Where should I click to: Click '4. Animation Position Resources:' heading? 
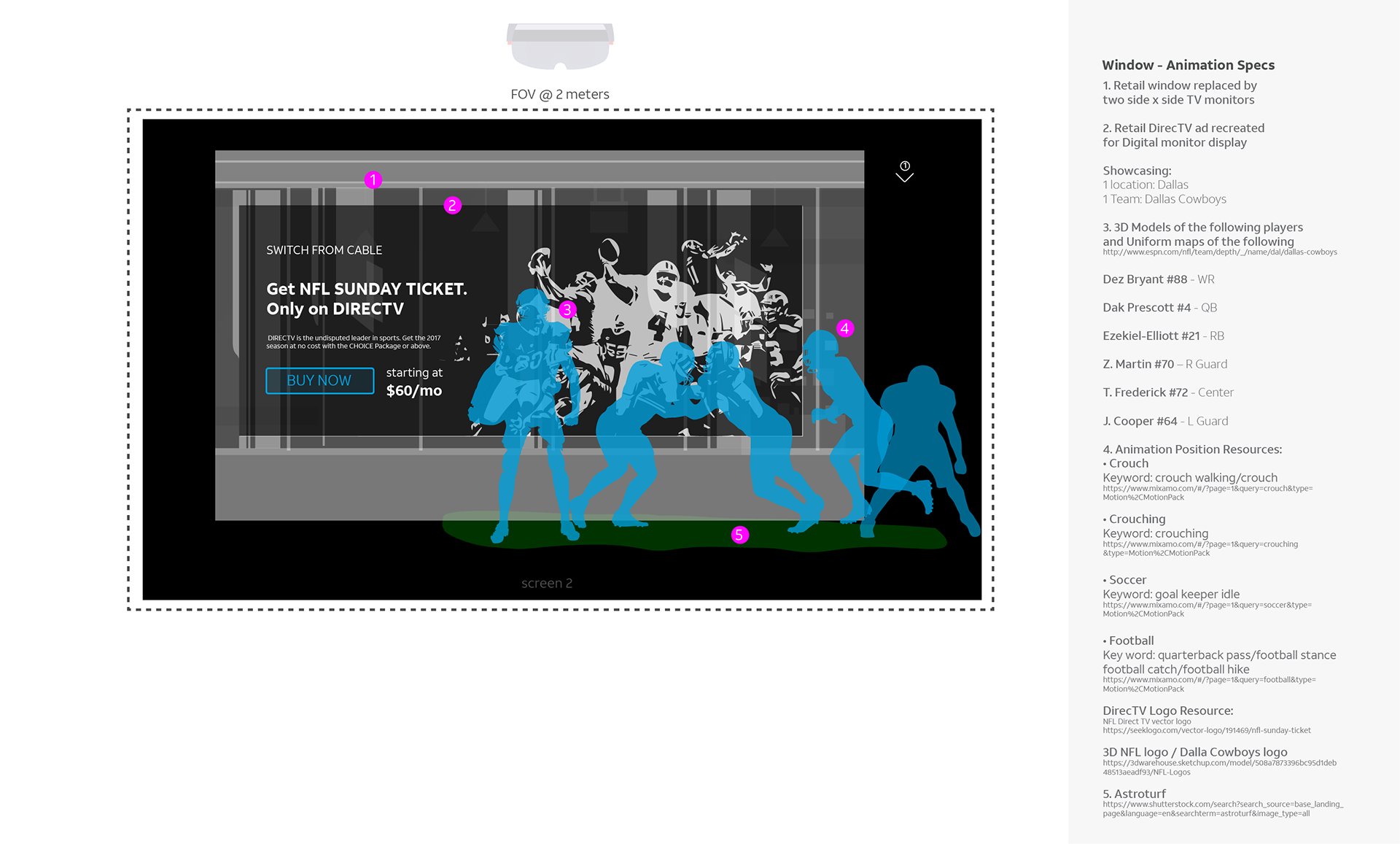(x=1192, y=449)
